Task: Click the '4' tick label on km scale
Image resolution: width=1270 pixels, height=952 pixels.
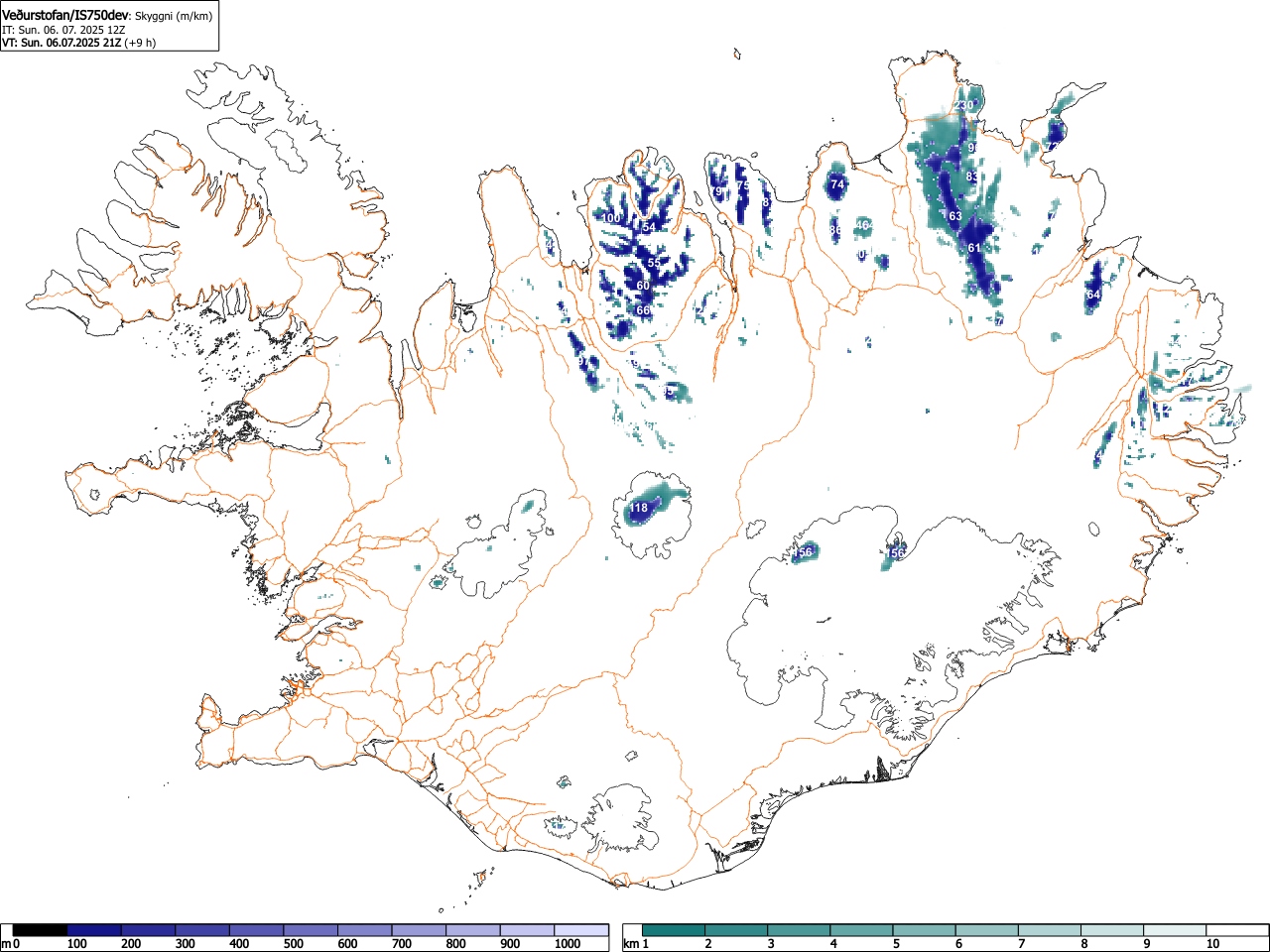Action: (833, 944)
